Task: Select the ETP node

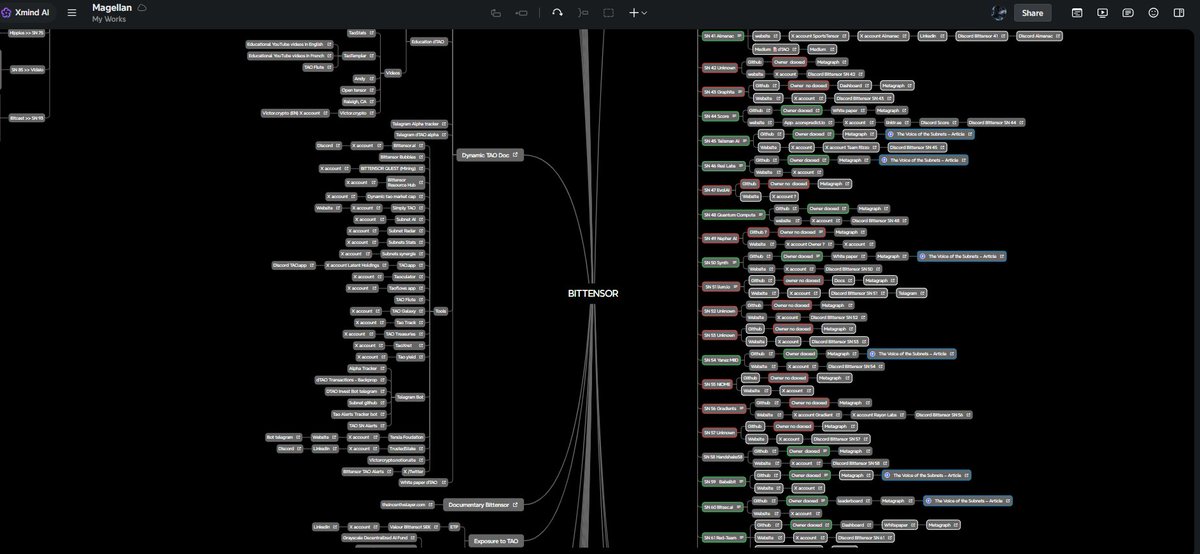Action: coord(454,526)
